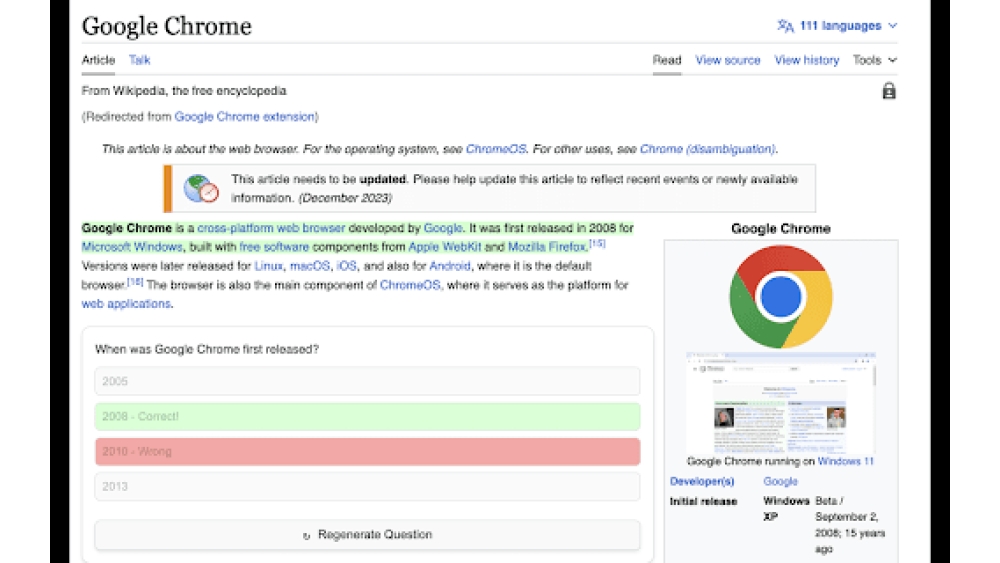Switch to the Talk tab
The width and height of the screenshot is (1000, 563).
click(x=139, y=60)
